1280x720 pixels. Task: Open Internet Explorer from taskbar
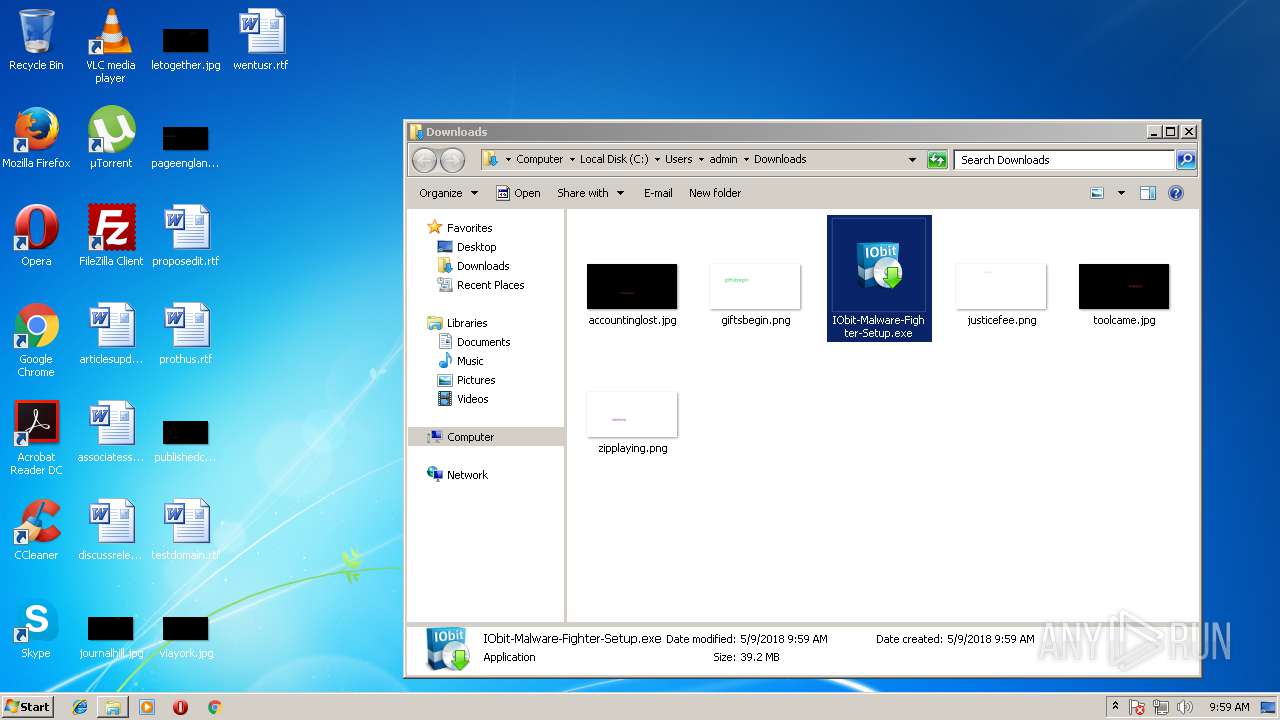pyautogui.click(x=80, y=707)
